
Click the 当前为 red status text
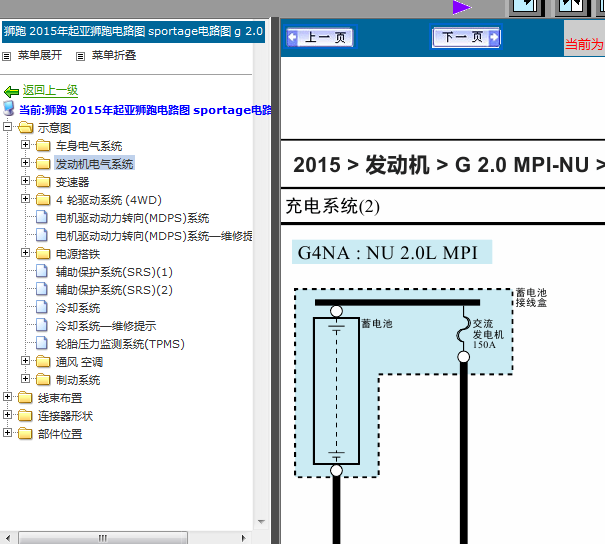585,44
